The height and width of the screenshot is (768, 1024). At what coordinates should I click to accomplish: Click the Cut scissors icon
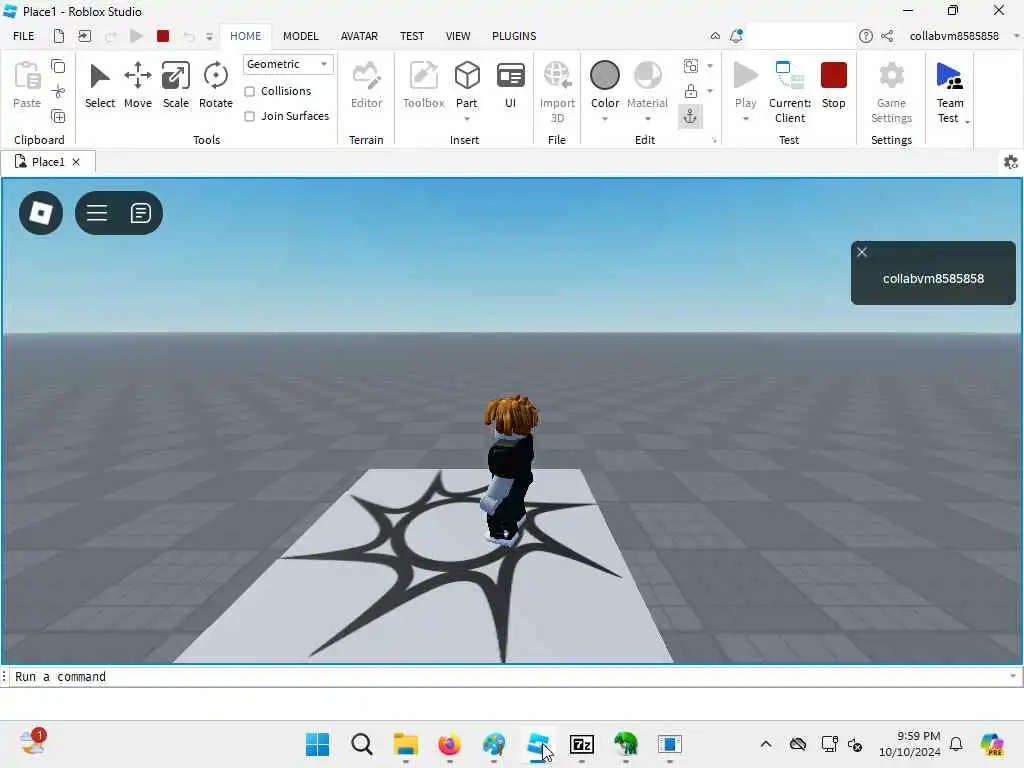coord(58,91)
